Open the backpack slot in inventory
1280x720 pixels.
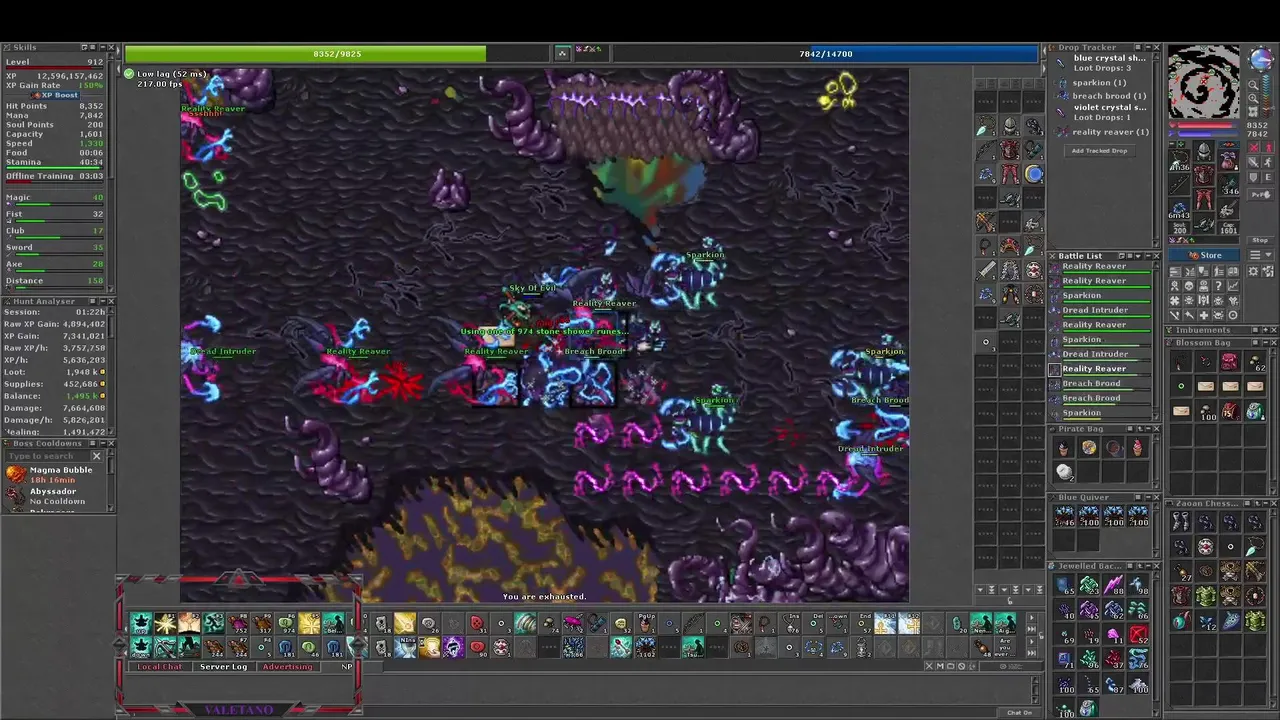coord(1228,160)
